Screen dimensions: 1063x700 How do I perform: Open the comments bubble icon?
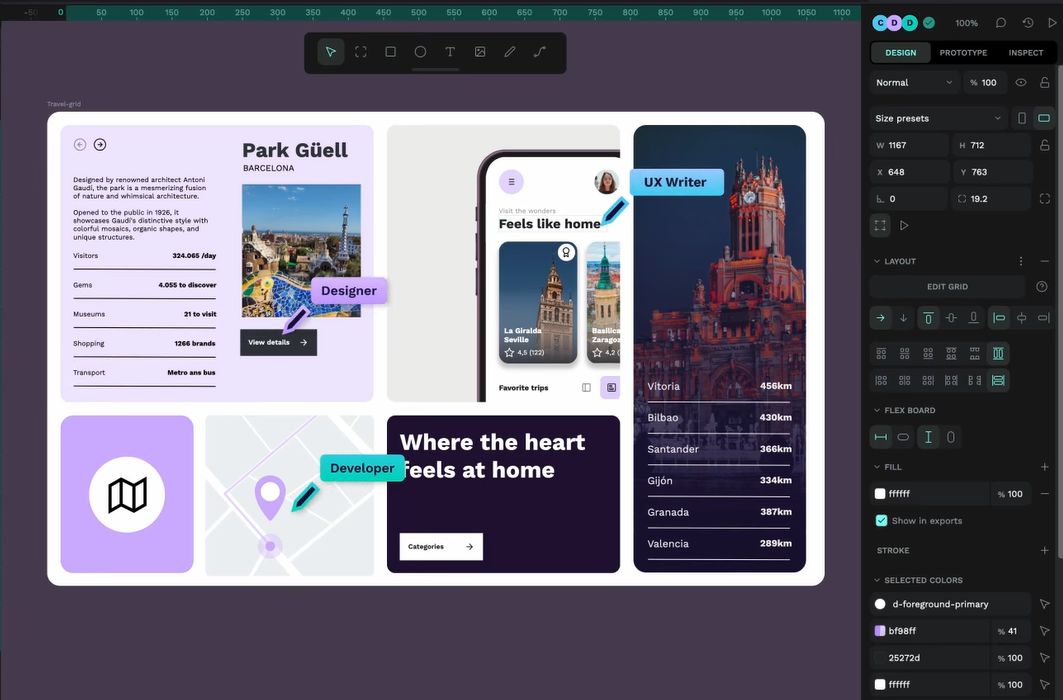tap(1001, 23)
